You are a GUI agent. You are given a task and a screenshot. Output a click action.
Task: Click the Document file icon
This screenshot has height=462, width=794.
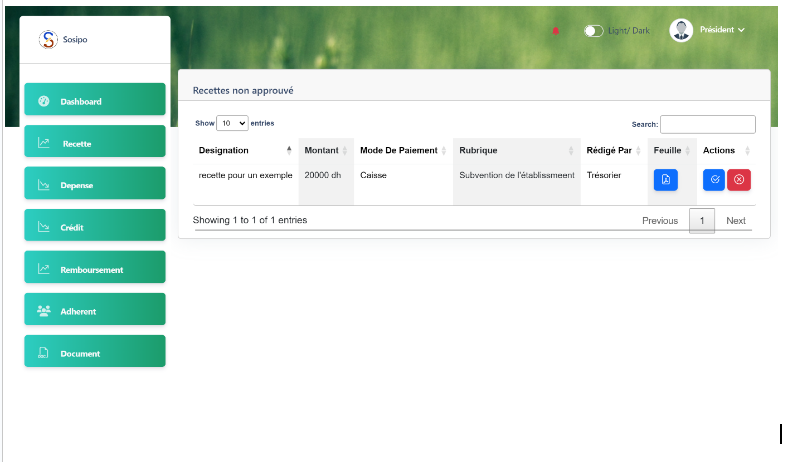[x=44, y=353]
